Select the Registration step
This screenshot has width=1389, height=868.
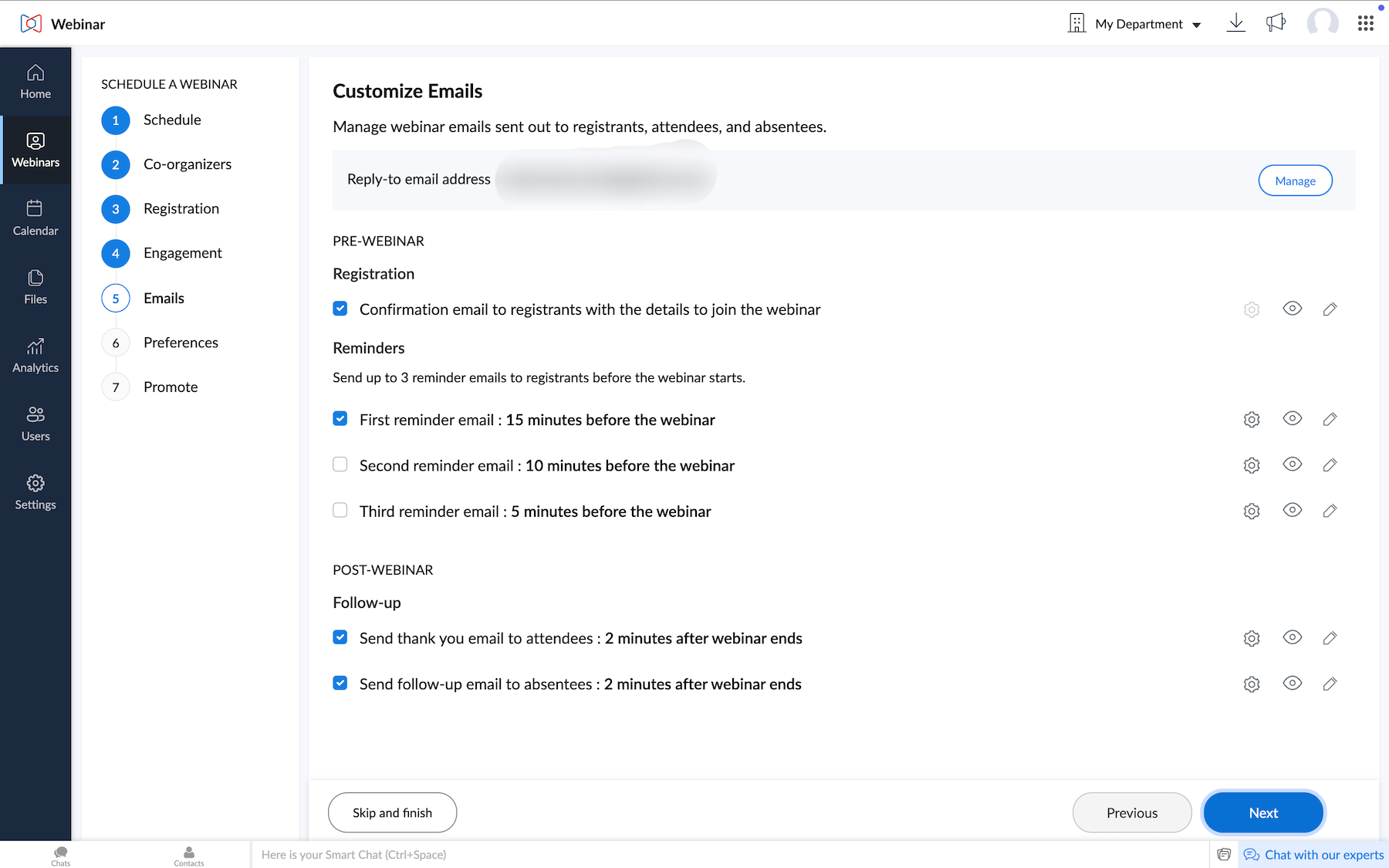181,208
